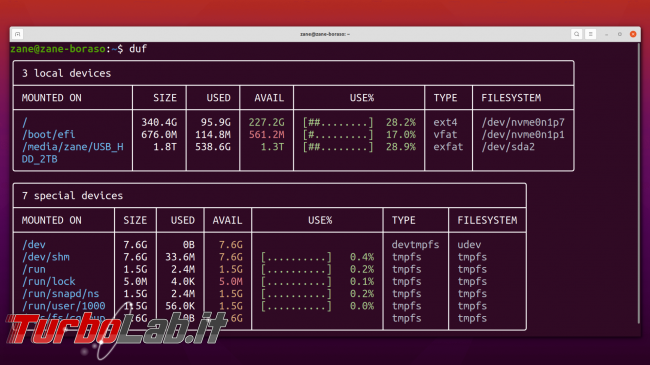This screenshot has height=365, width=650.
Task: Maximize the terminal window
Action: (x=620, y=34)
